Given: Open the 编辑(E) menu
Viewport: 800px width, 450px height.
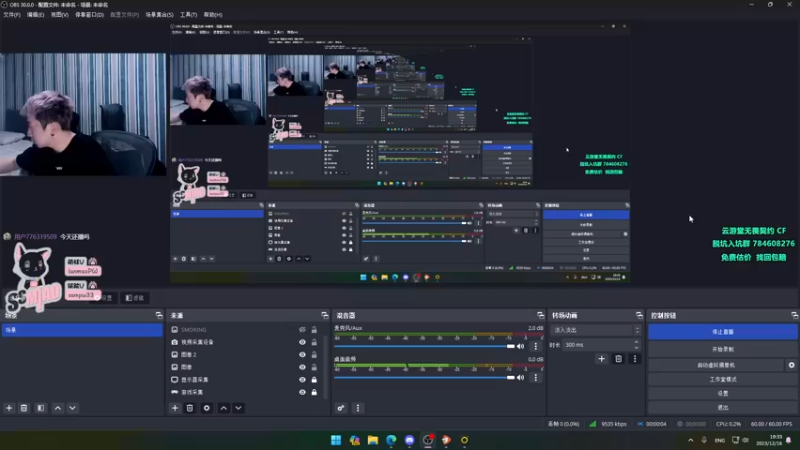Looking at the screenshot, I should pyautogui.click(x=35, y=15).
